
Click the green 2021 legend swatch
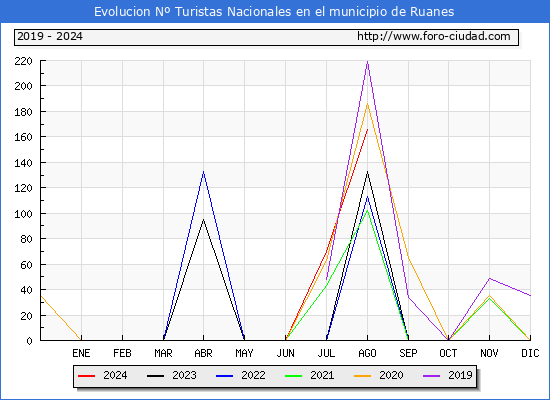pyautogui.click(x=294, y=376)
